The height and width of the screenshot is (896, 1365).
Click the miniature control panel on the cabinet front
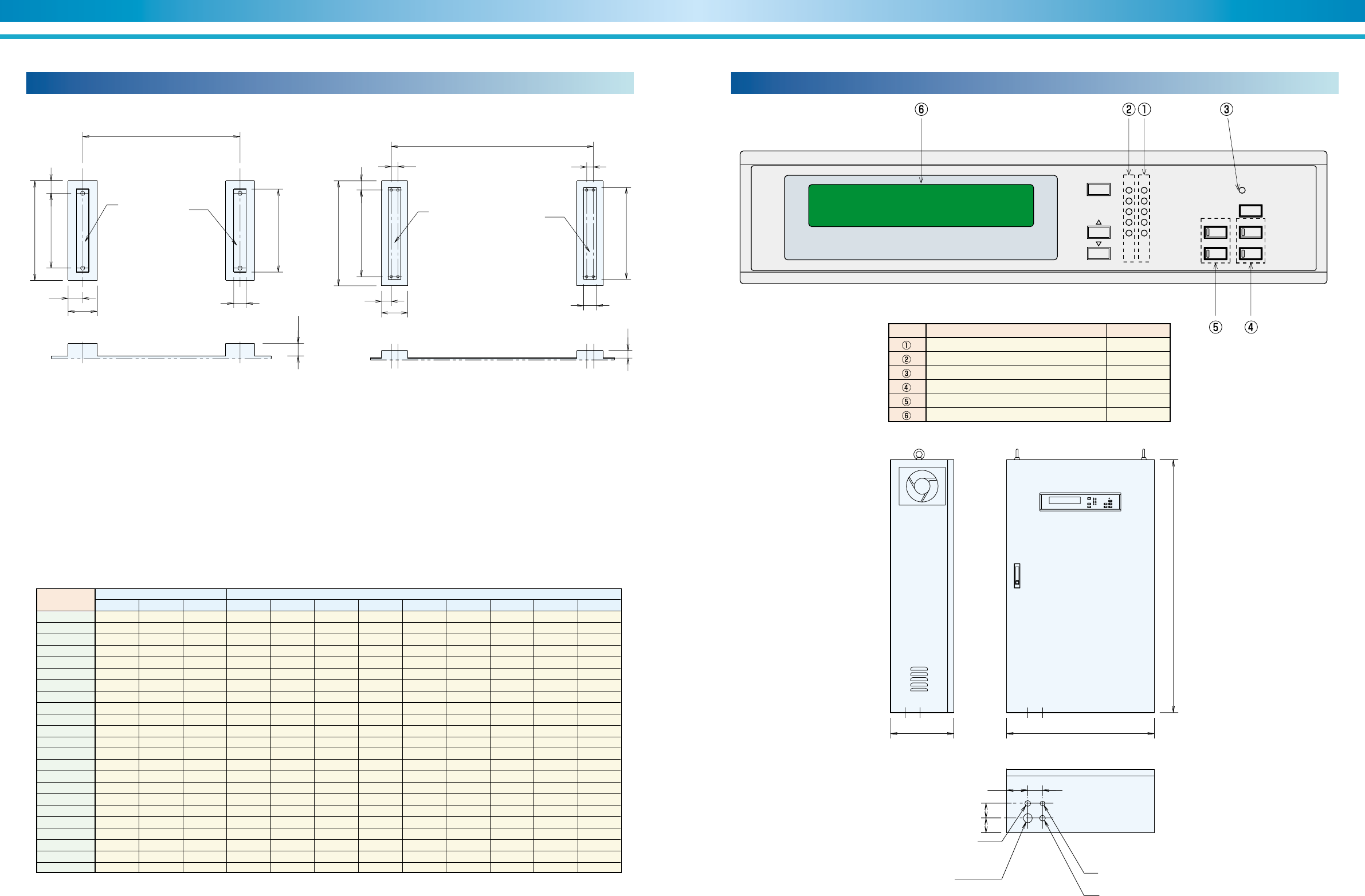(1080, 502)
